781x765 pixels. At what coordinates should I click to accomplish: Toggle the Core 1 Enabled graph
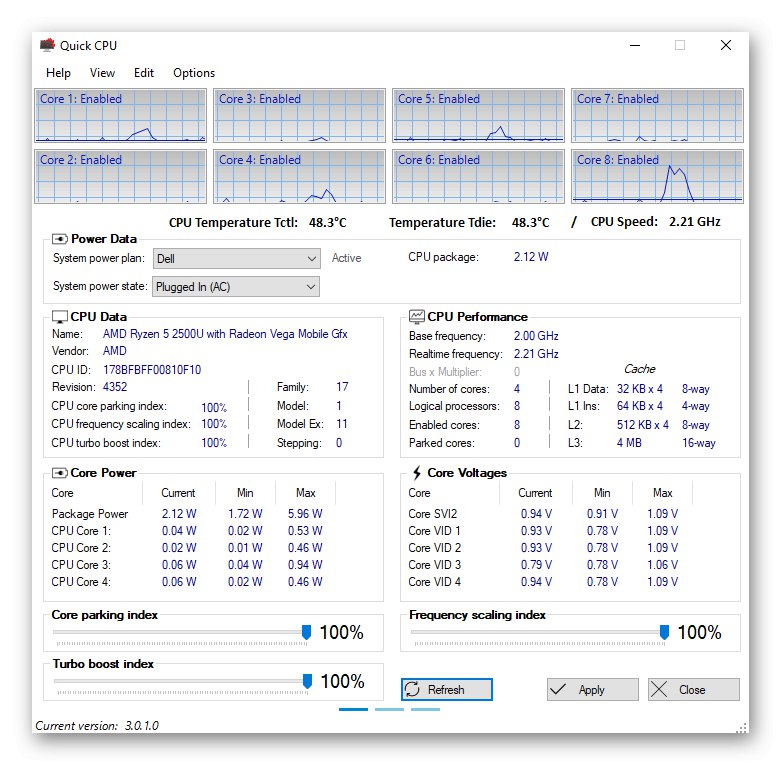[120, 116]
